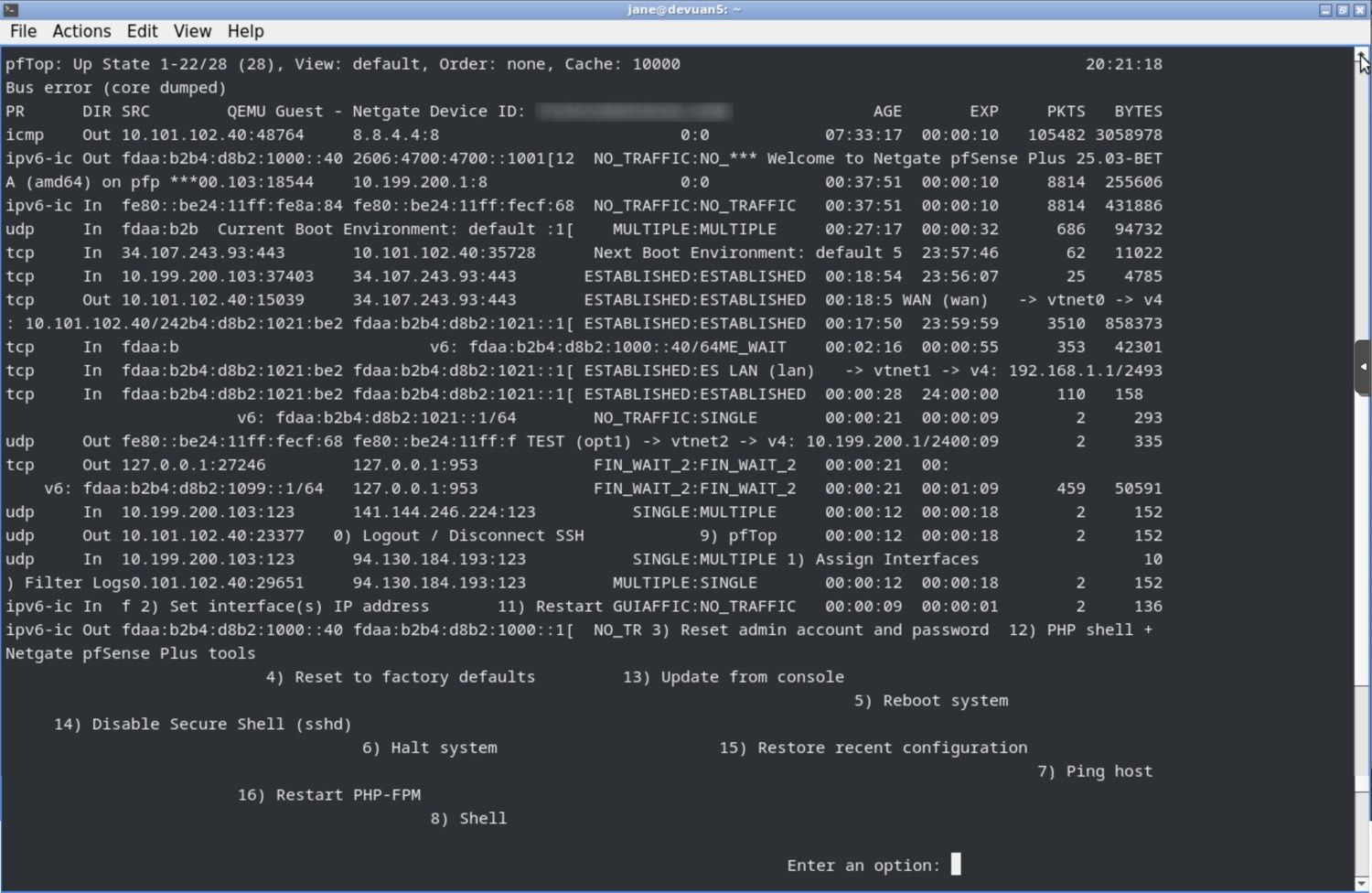
Task: Click the 'EXP' column header
Action: (x=984, y=111)
